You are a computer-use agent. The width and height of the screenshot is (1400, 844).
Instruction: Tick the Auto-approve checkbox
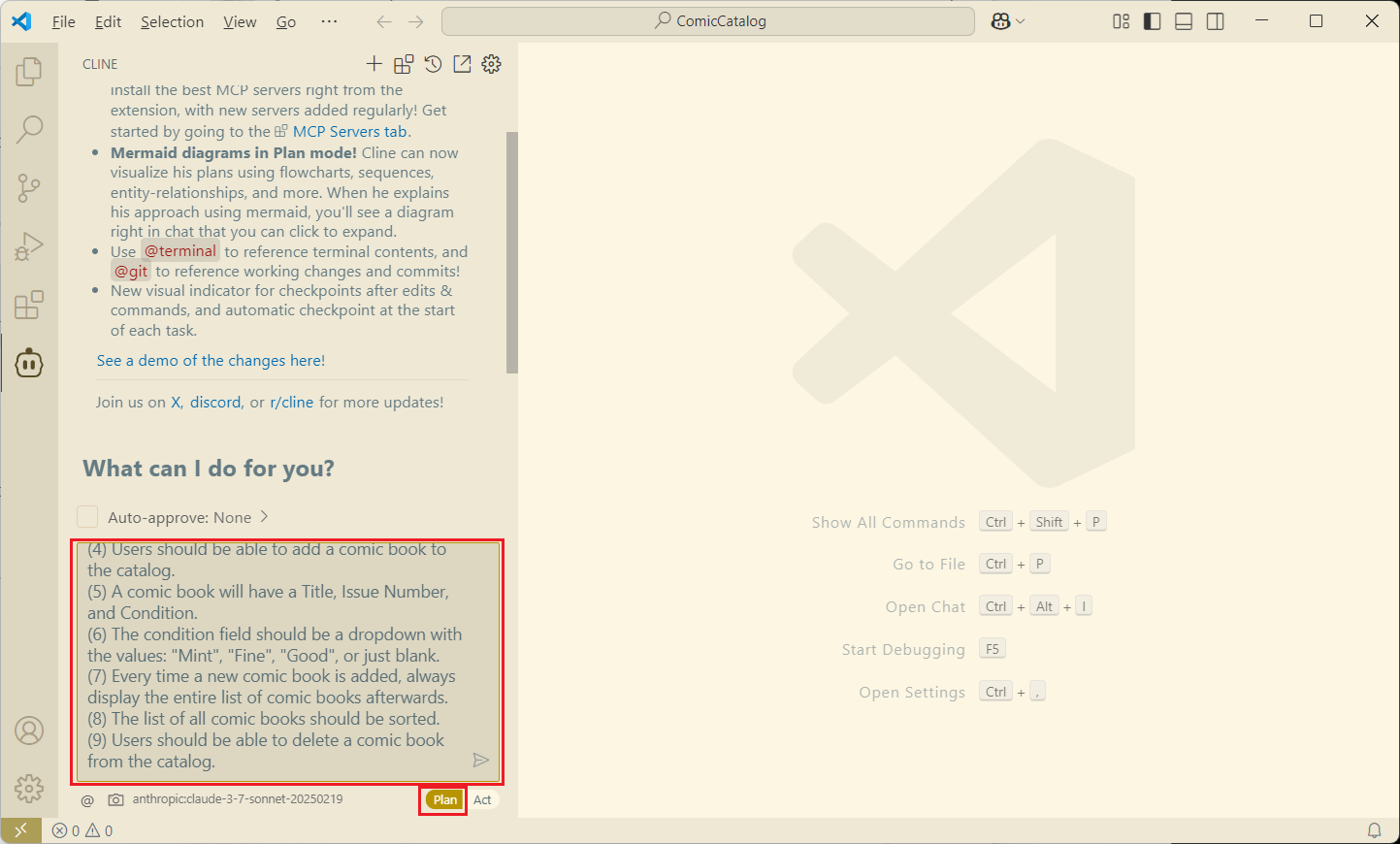tap(87, 517)
